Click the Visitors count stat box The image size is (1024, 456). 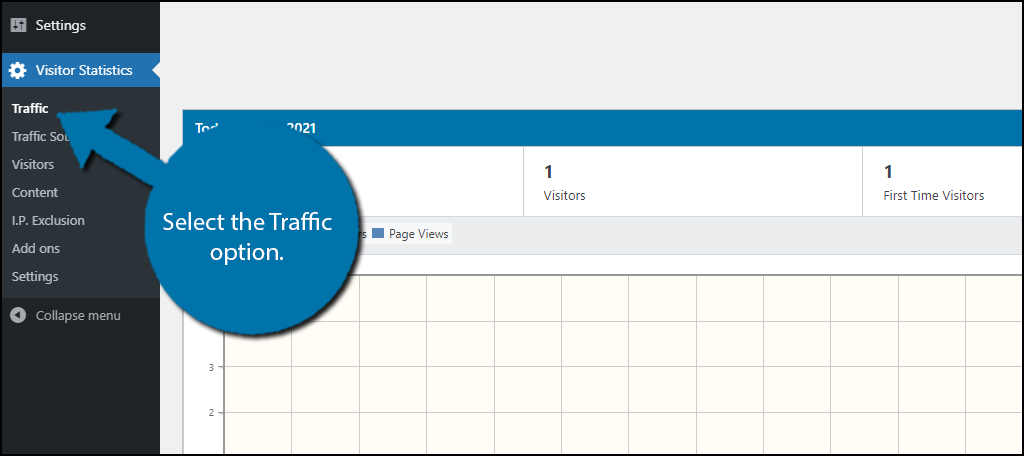point(692,182)
